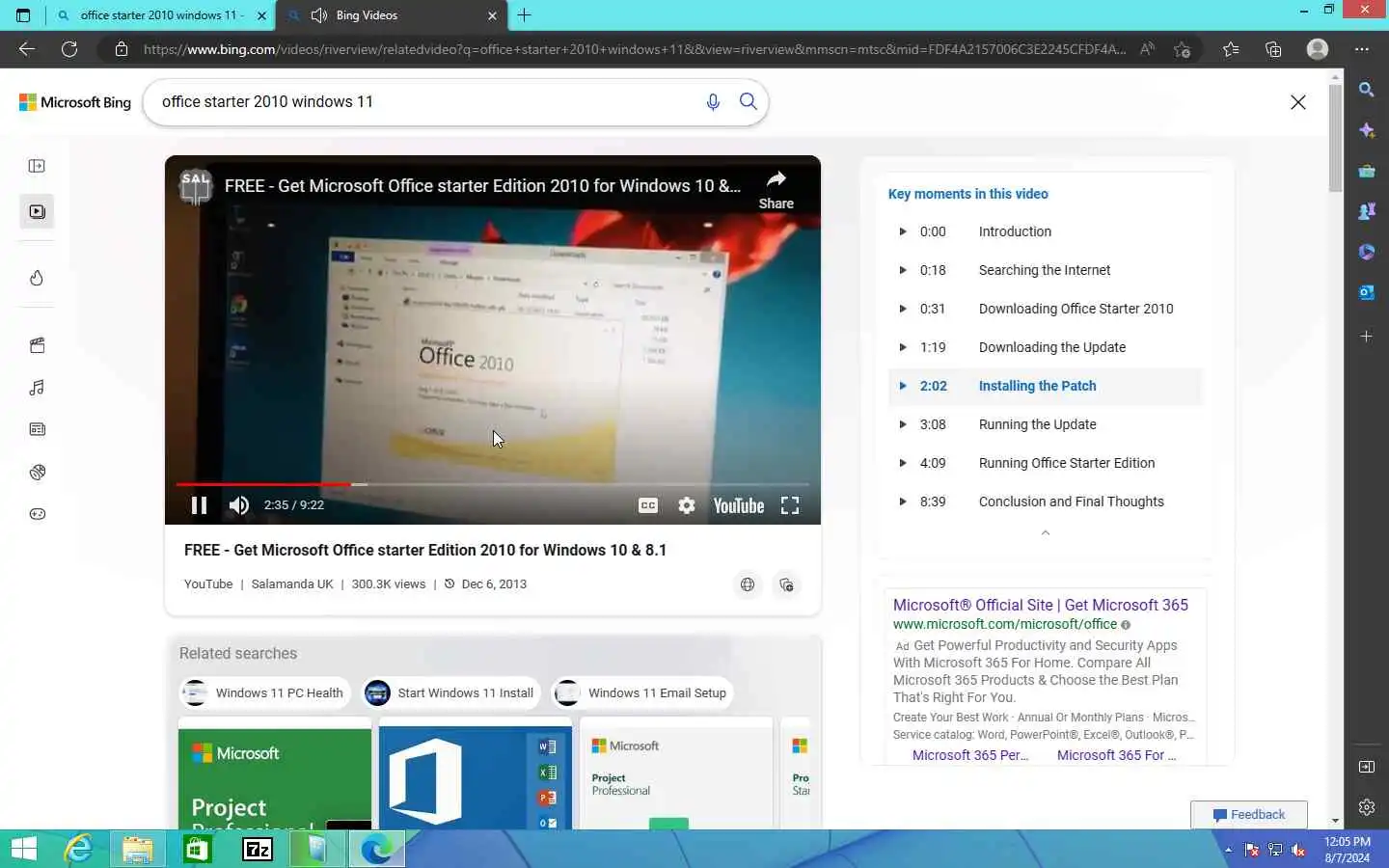Open the Microsoft 365 For... sublink
This screenshot has width=1389, height=868.
point(1116,755)
